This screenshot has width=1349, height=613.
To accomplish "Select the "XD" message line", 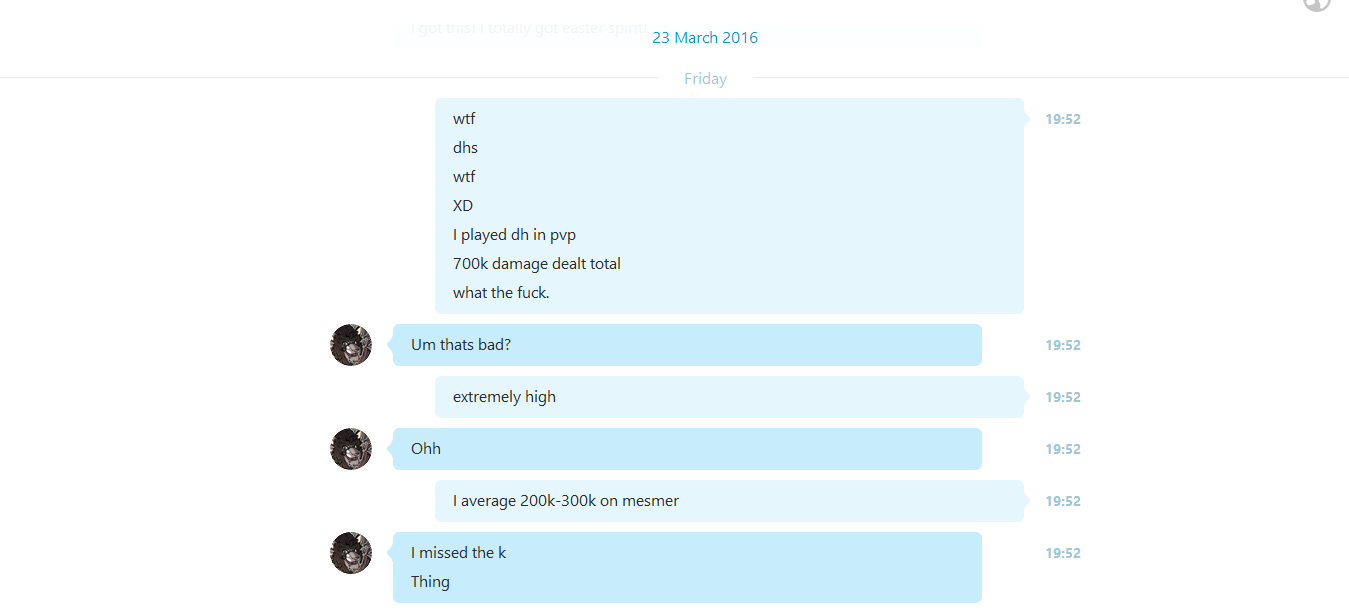I will click(x=463, y=206).
